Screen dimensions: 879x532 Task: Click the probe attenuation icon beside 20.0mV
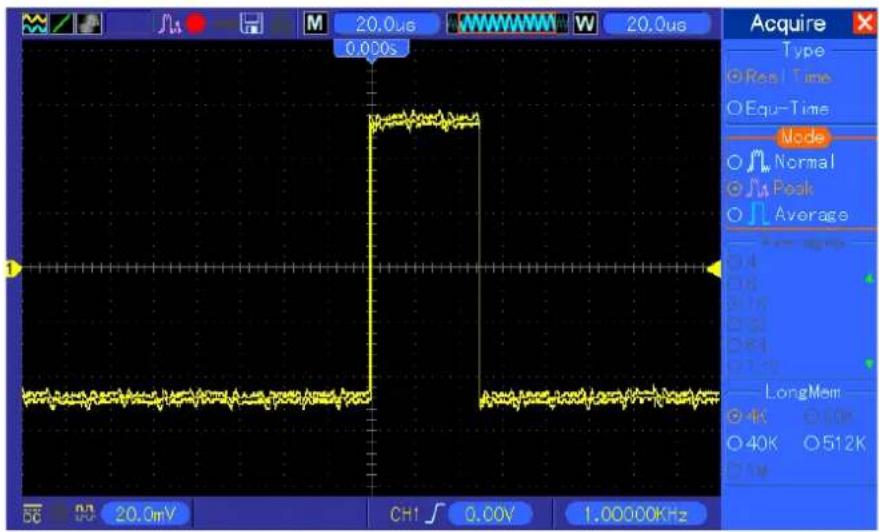coord(85,513)
